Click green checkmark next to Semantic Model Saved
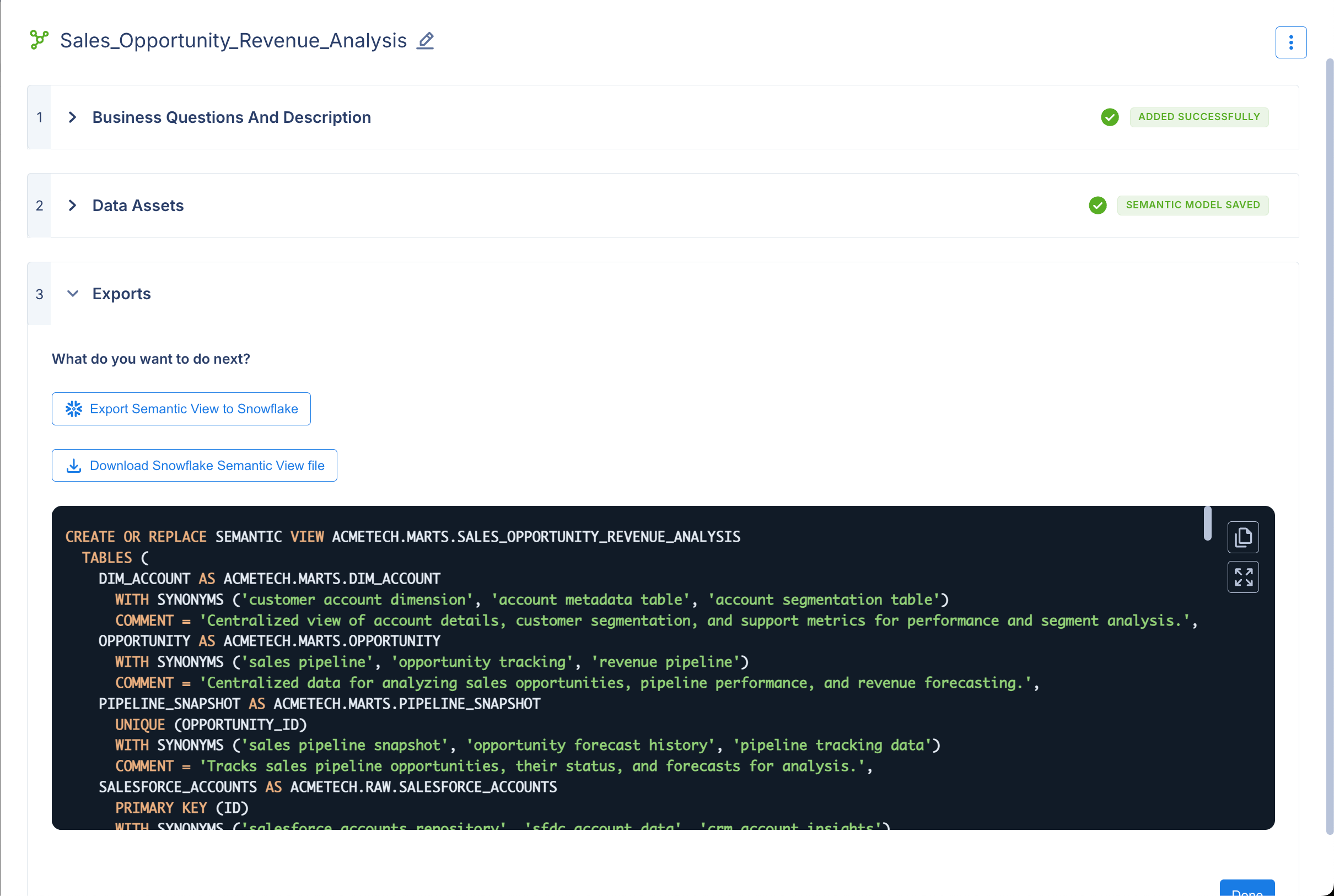 coord(1097,205)
